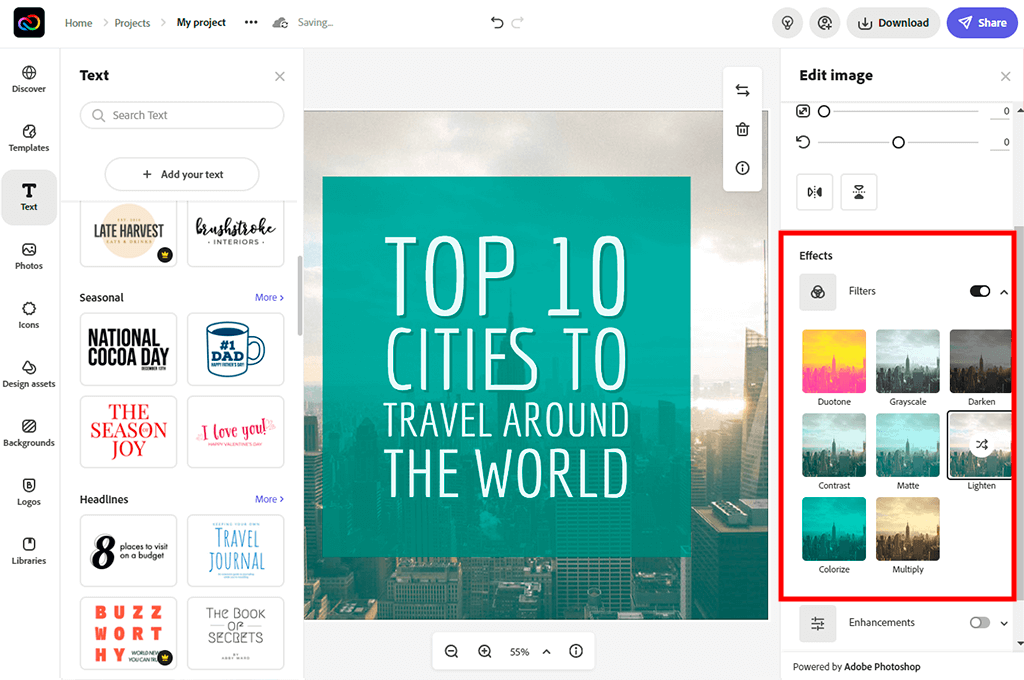
Task: Click More next to Seasonal
Action: coord(269,297)
